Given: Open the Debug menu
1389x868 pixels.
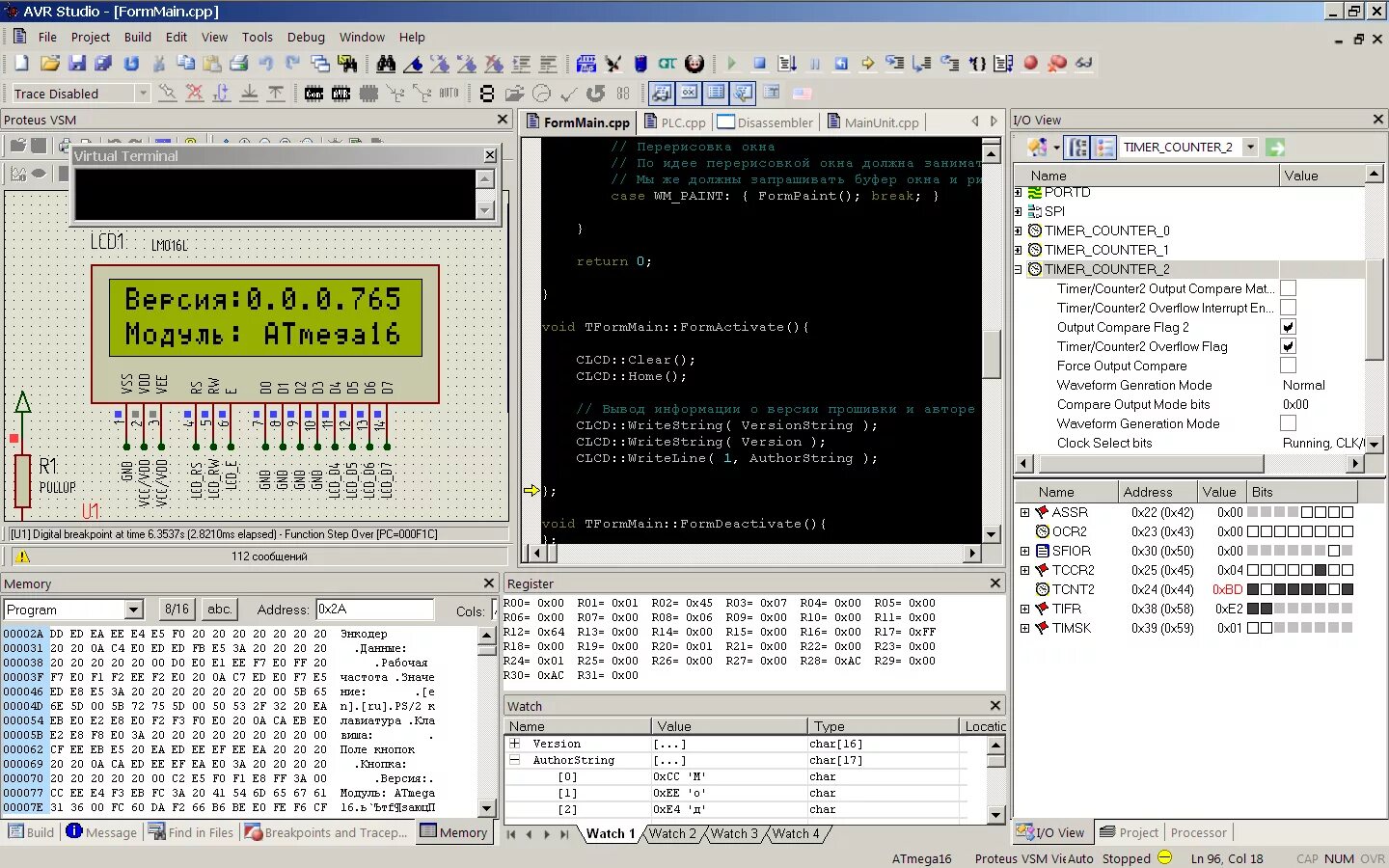Looking at the screenshot, I should 306,37.
